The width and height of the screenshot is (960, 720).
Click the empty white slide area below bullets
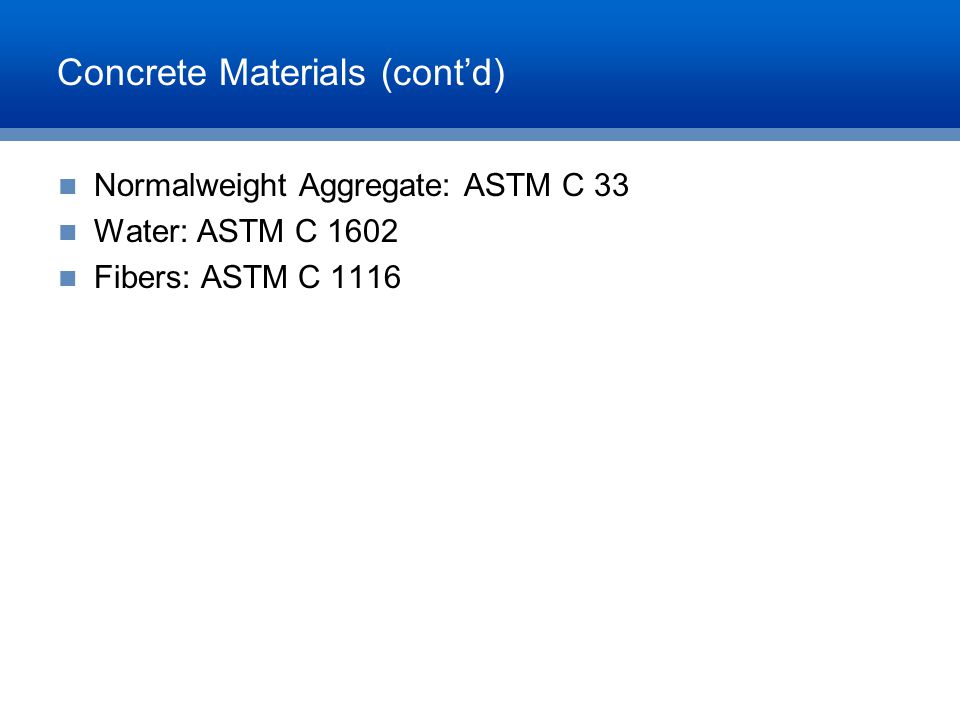tap(480, 502)
